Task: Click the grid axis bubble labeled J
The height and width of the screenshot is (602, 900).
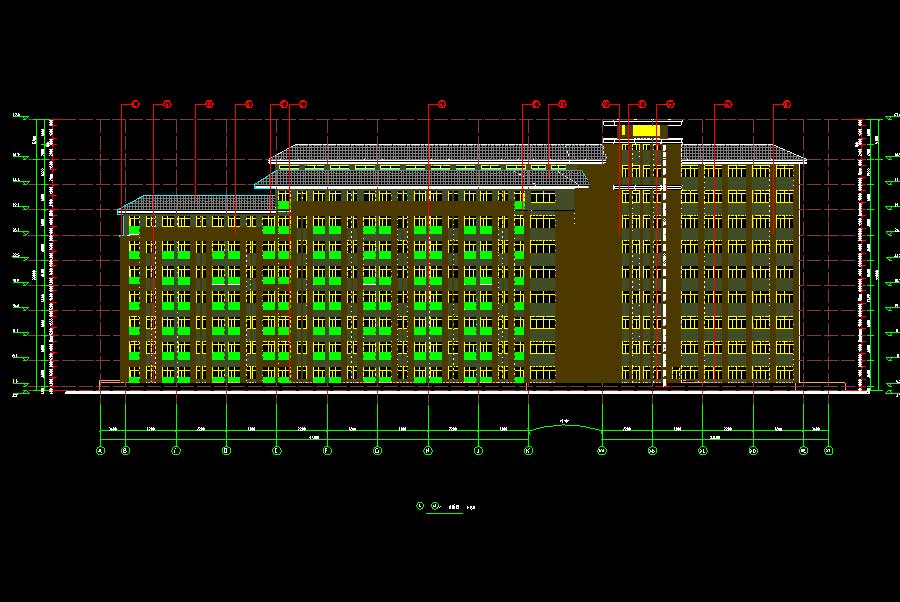Action: tap(478, 451)
